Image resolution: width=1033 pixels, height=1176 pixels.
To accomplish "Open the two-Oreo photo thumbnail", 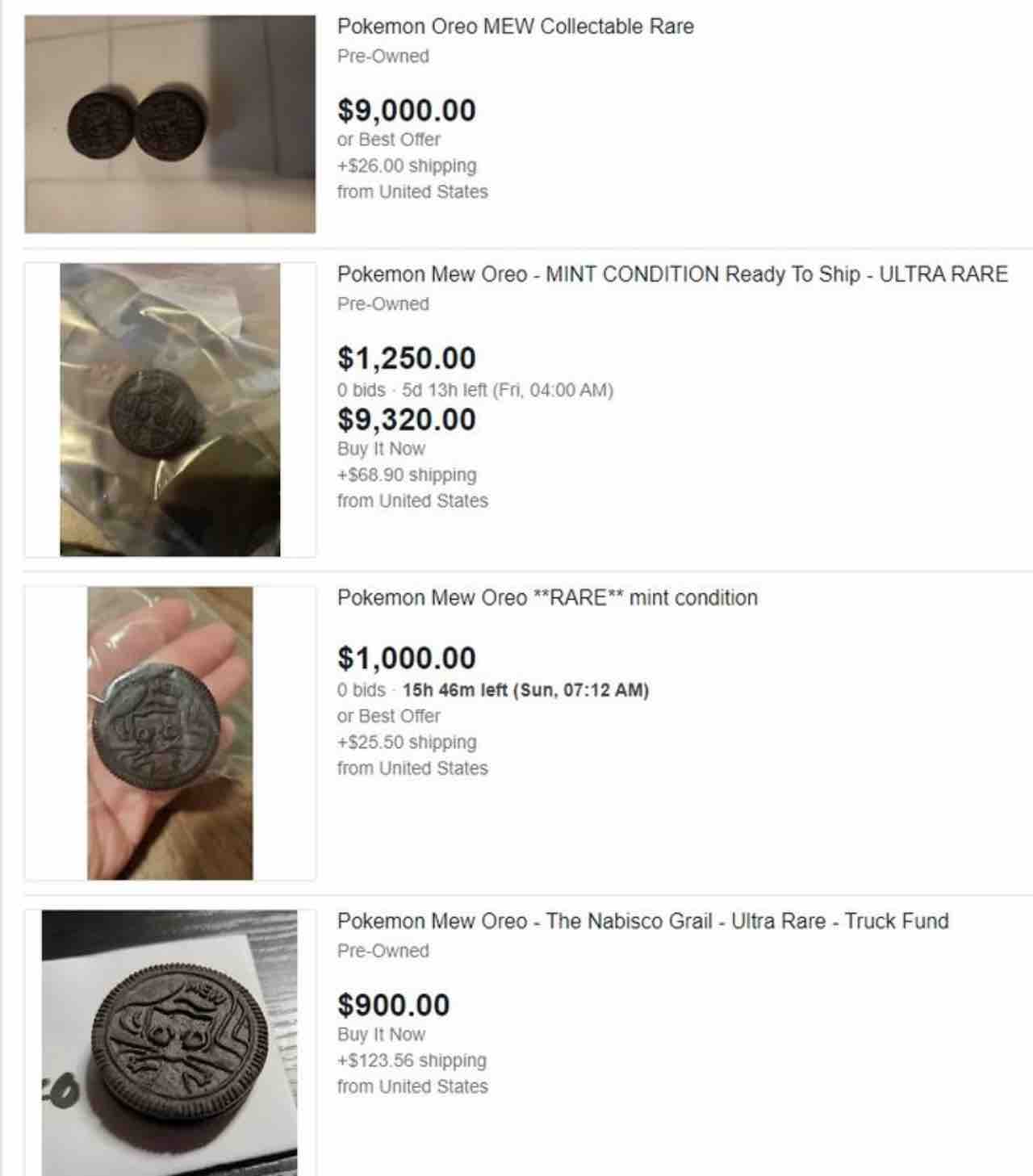I will (x=169, y=124).
